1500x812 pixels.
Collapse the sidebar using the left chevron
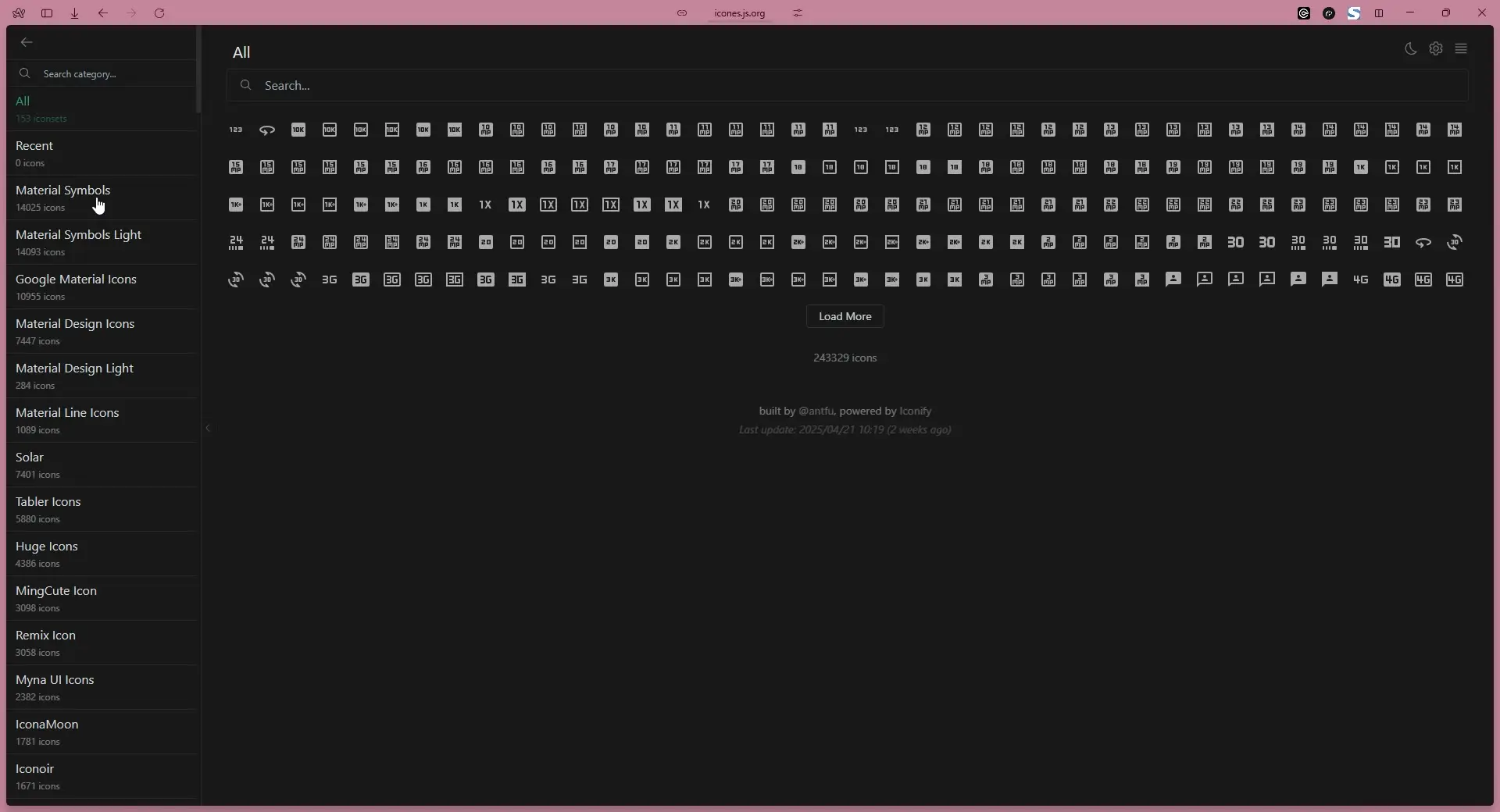208,429
